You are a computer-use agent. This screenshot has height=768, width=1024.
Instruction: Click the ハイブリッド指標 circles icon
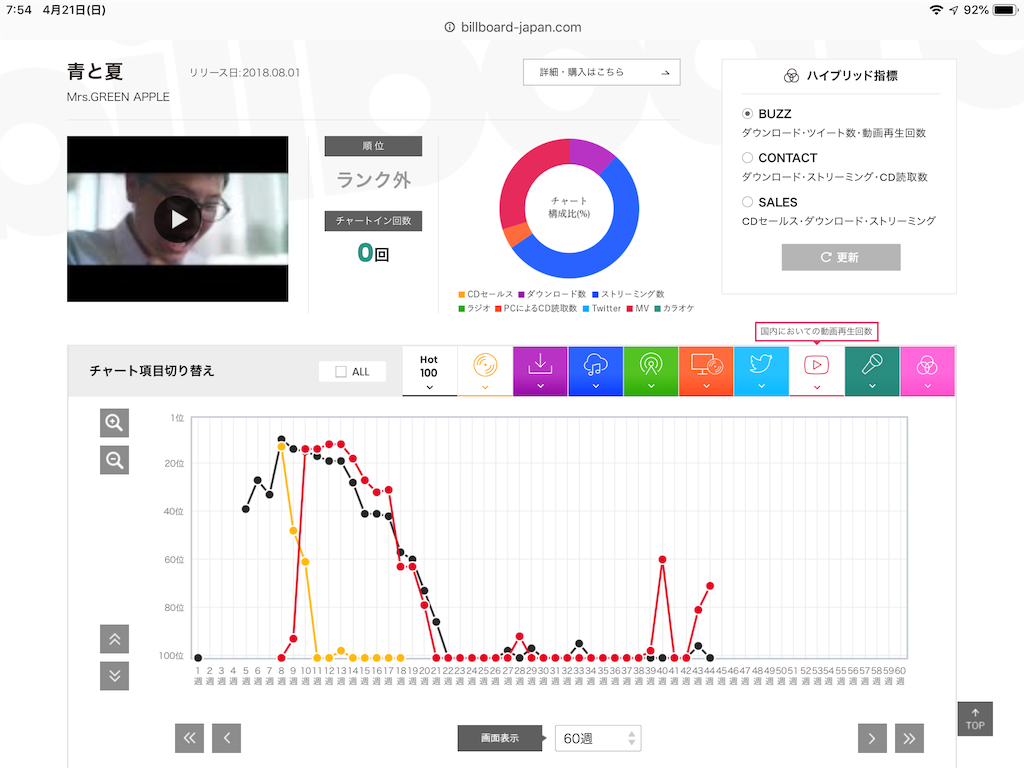(x=791, y=76)
